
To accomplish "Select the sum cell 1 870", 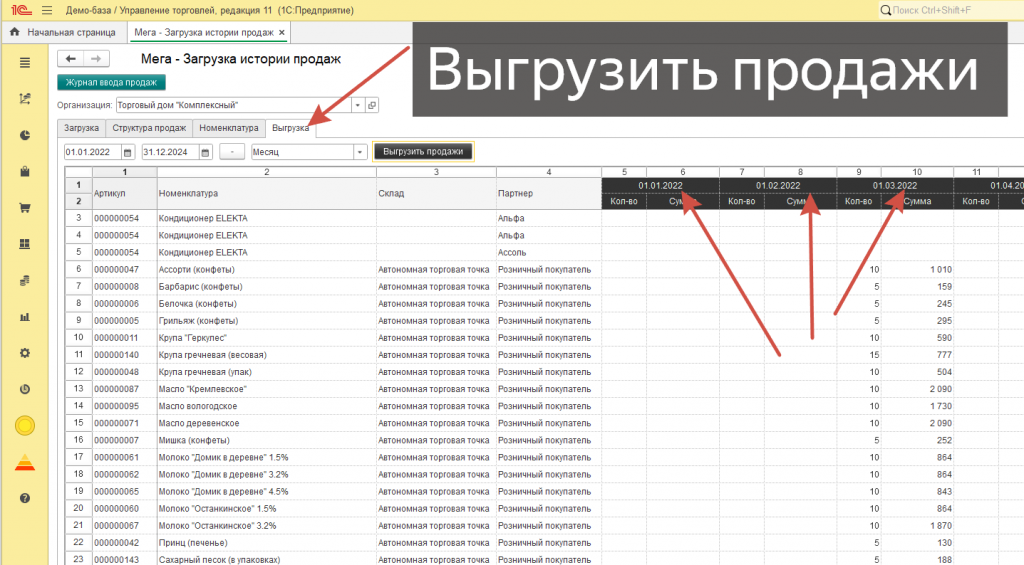I will pyautogui.click(x=917, y=526).
